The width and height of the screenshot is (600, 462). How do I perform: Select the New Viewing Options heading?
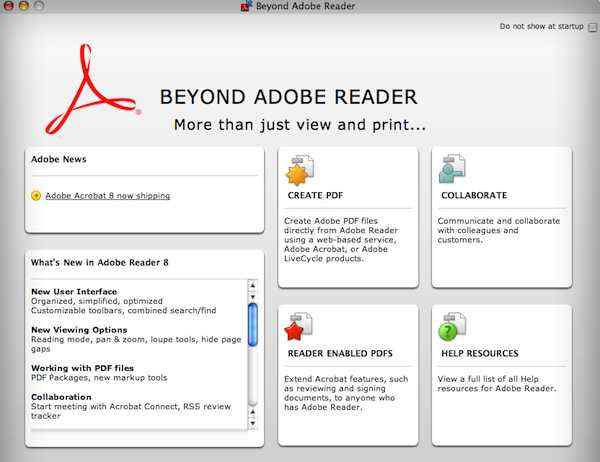click(x=79, y=330)
